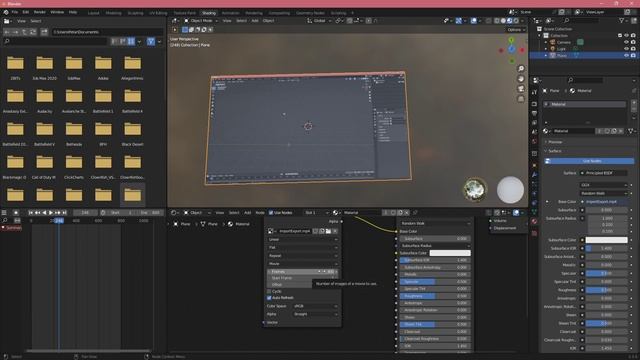This screenshot has height=360, width=640.
Task: Hide Plane in viewport via eye icon
Action: tap(627, 55)
